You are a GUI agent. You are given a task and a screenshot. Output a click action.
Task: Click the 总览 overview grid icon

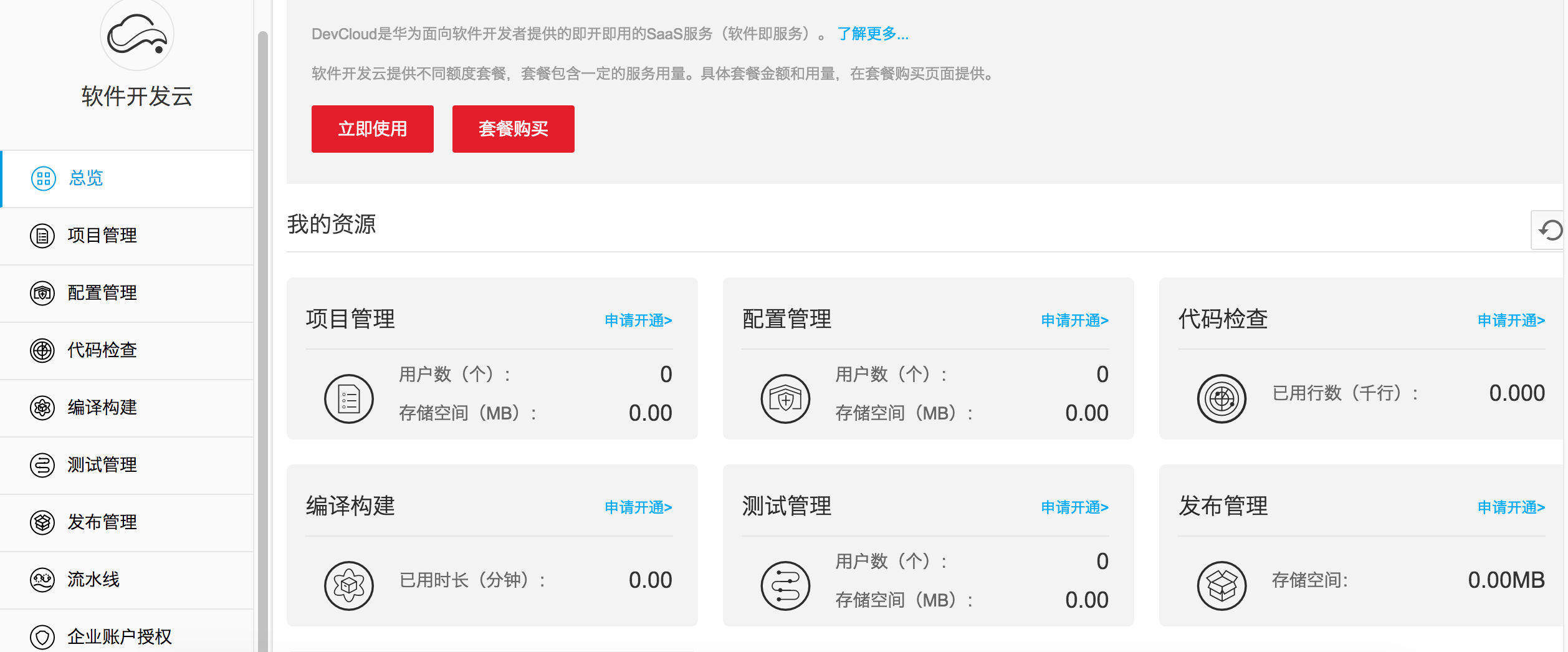coord(44,178)
